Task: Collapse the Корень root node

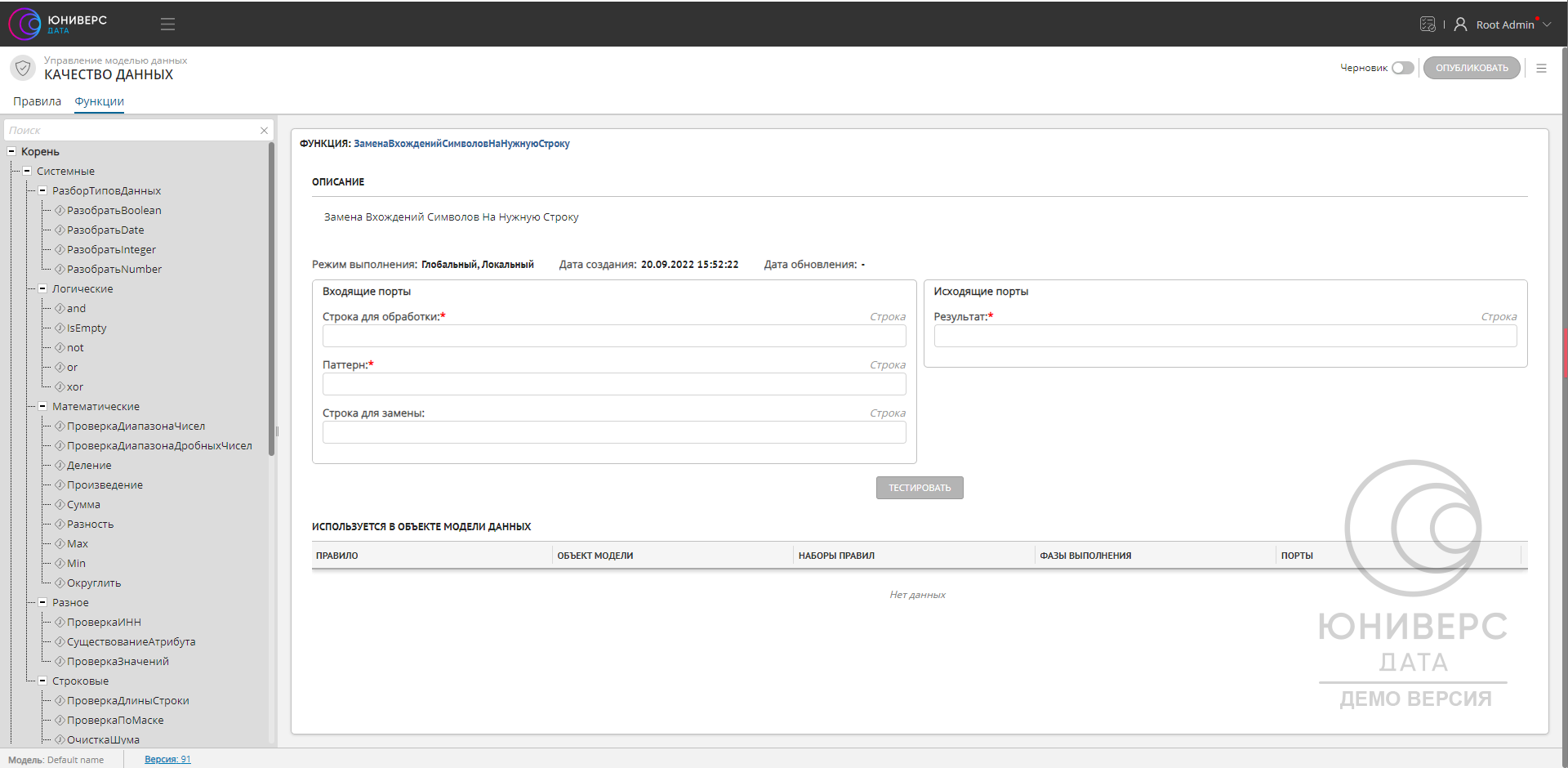Action: click(x=11, y=152)
